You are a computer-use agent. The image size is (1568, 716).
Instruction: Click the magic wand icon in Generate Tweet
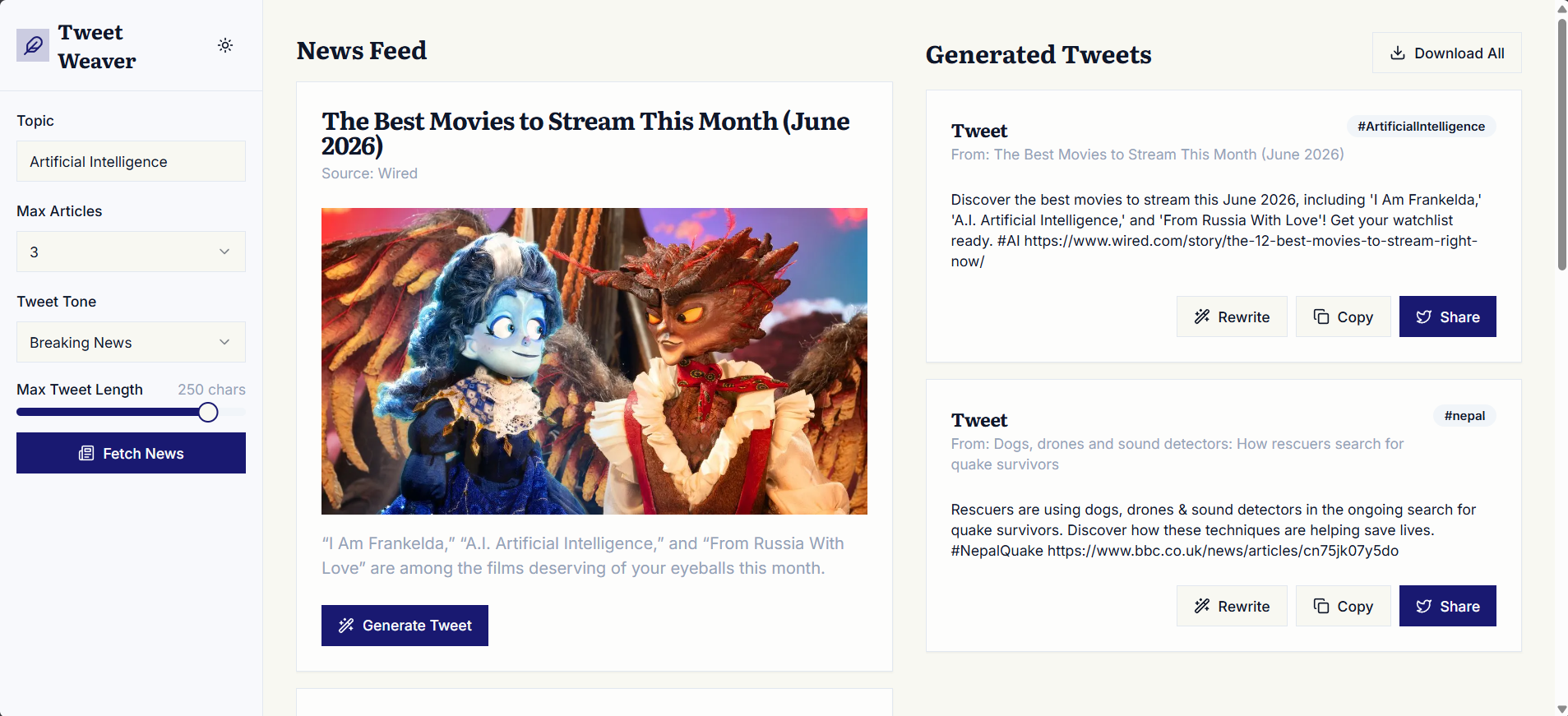(346, 626)
